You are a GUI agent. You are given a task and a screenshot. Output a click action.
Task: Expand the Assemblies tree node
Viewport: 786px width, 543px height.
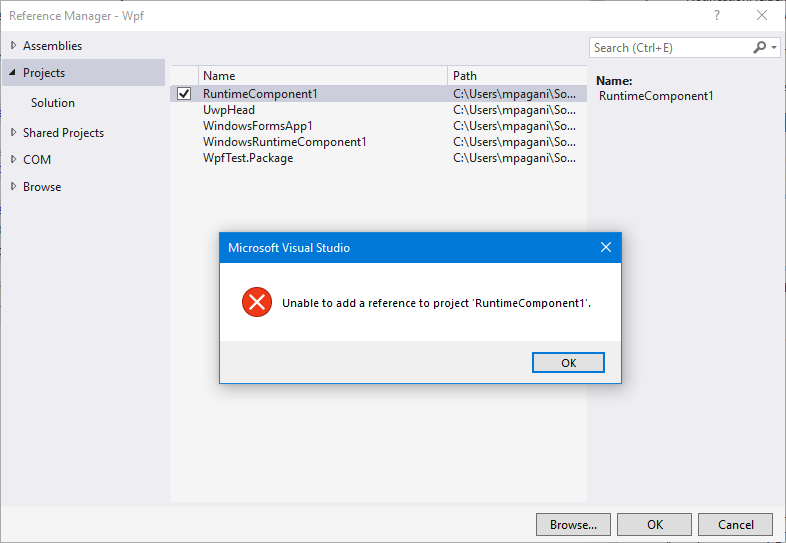pos(14,45)
